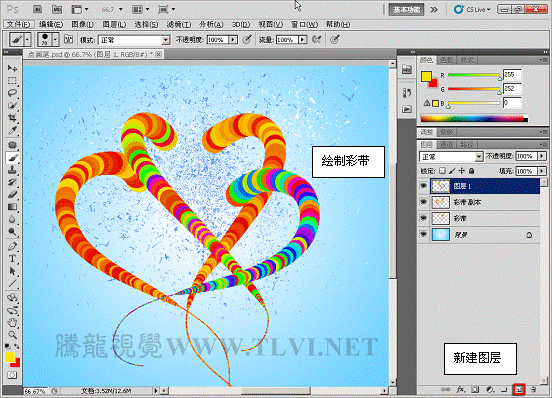Select the Rectangular Marquee tool

tap(12, 81)
